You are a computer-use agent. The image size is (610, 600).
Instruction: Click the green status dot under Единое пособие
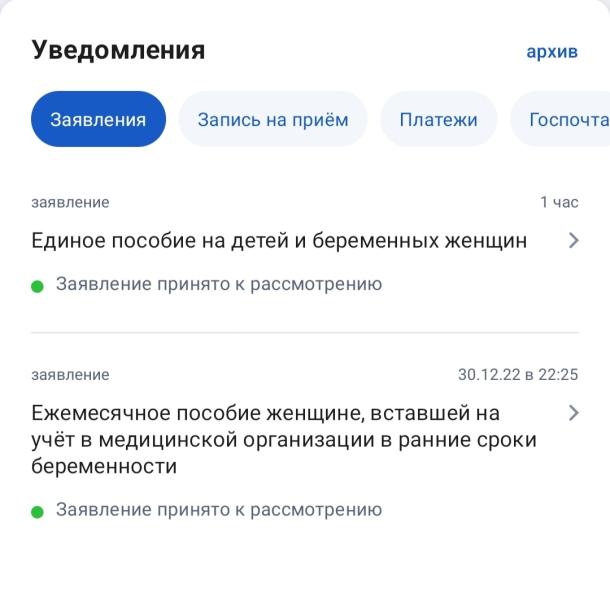37,286
